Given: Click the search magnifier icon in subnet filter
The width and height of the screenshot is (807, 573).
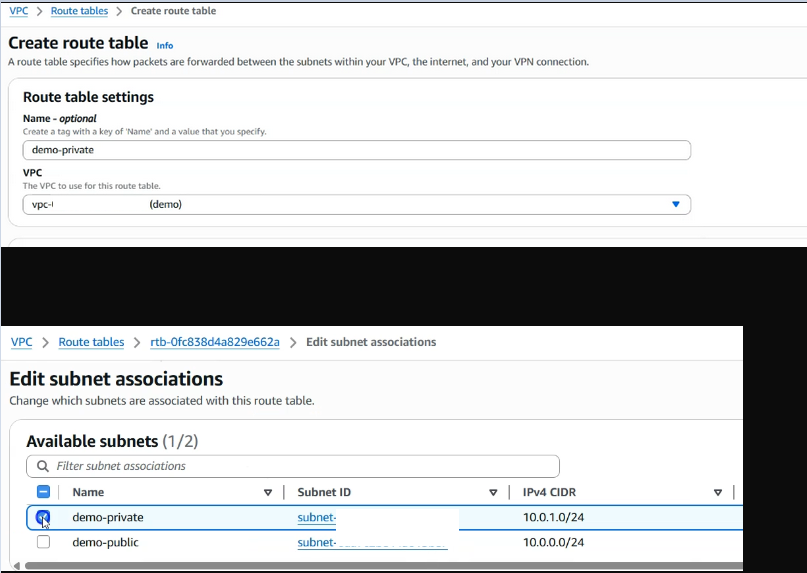Looking at the screenshot, I should pyautogui.click(x=43, y=466).
